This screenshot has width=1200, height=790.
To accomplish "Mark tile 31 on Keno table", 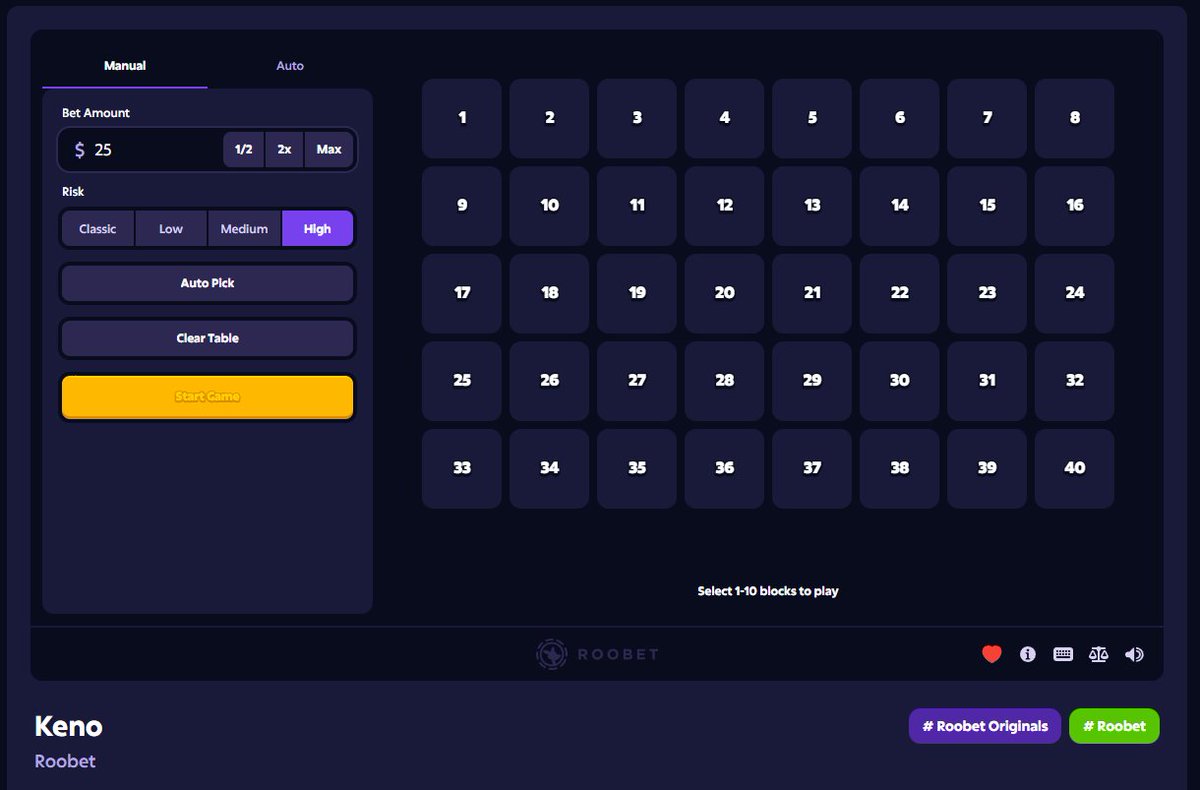I will 987,381.
